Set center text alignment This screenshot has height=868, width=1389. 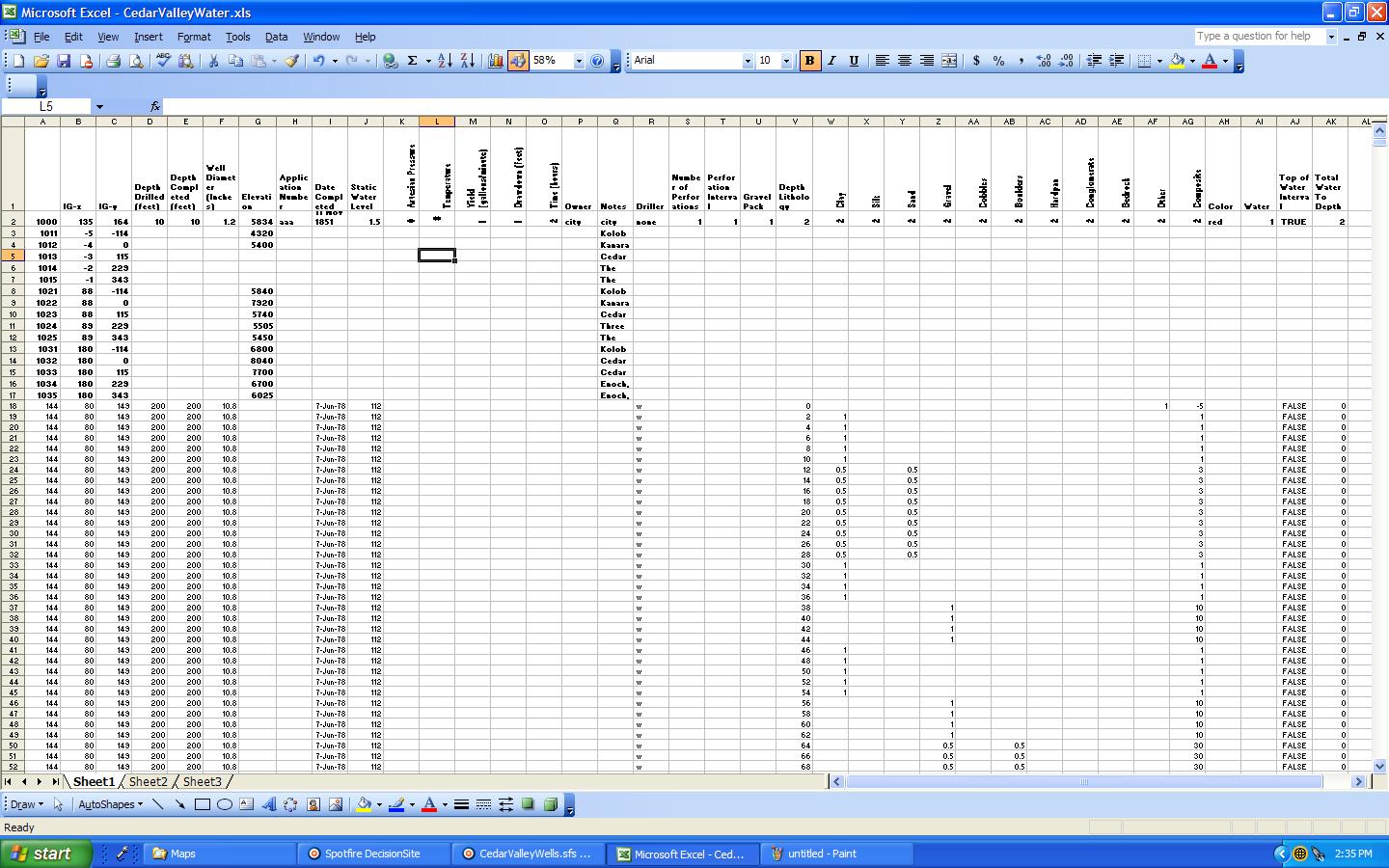(904, 61)
